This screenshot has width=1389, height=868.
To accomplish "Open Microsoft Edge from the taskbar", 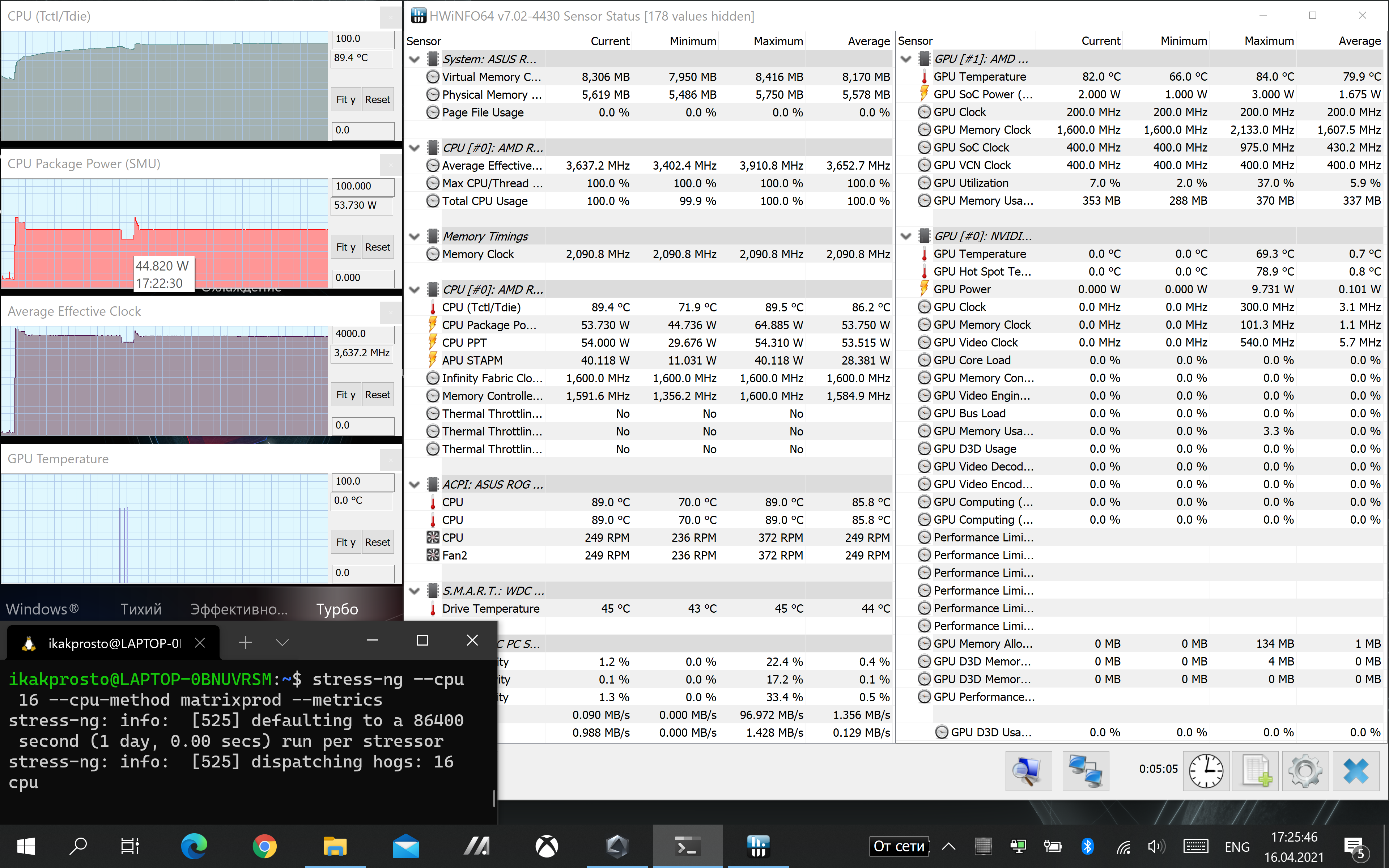I will click(x=194, y=846).
